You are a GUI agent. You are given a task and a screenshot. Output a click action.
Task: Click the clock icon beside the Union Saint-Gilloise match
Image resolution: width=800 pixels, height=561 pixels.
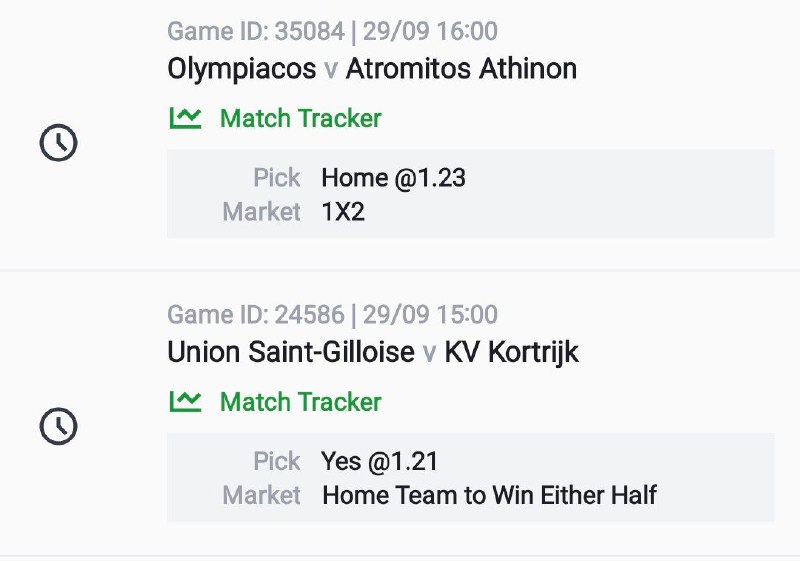58,427
